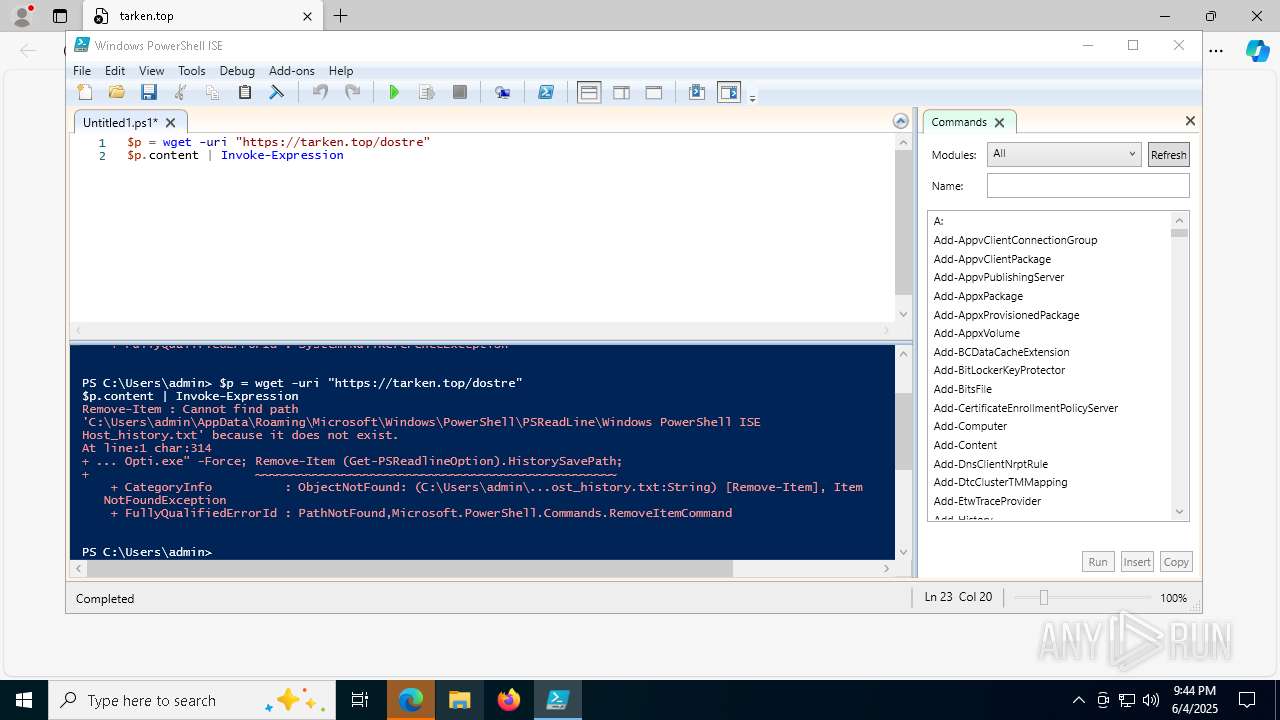This screenshot has width=1280, height=720.
Task: Open the Help menu
Action: [341, 71]
